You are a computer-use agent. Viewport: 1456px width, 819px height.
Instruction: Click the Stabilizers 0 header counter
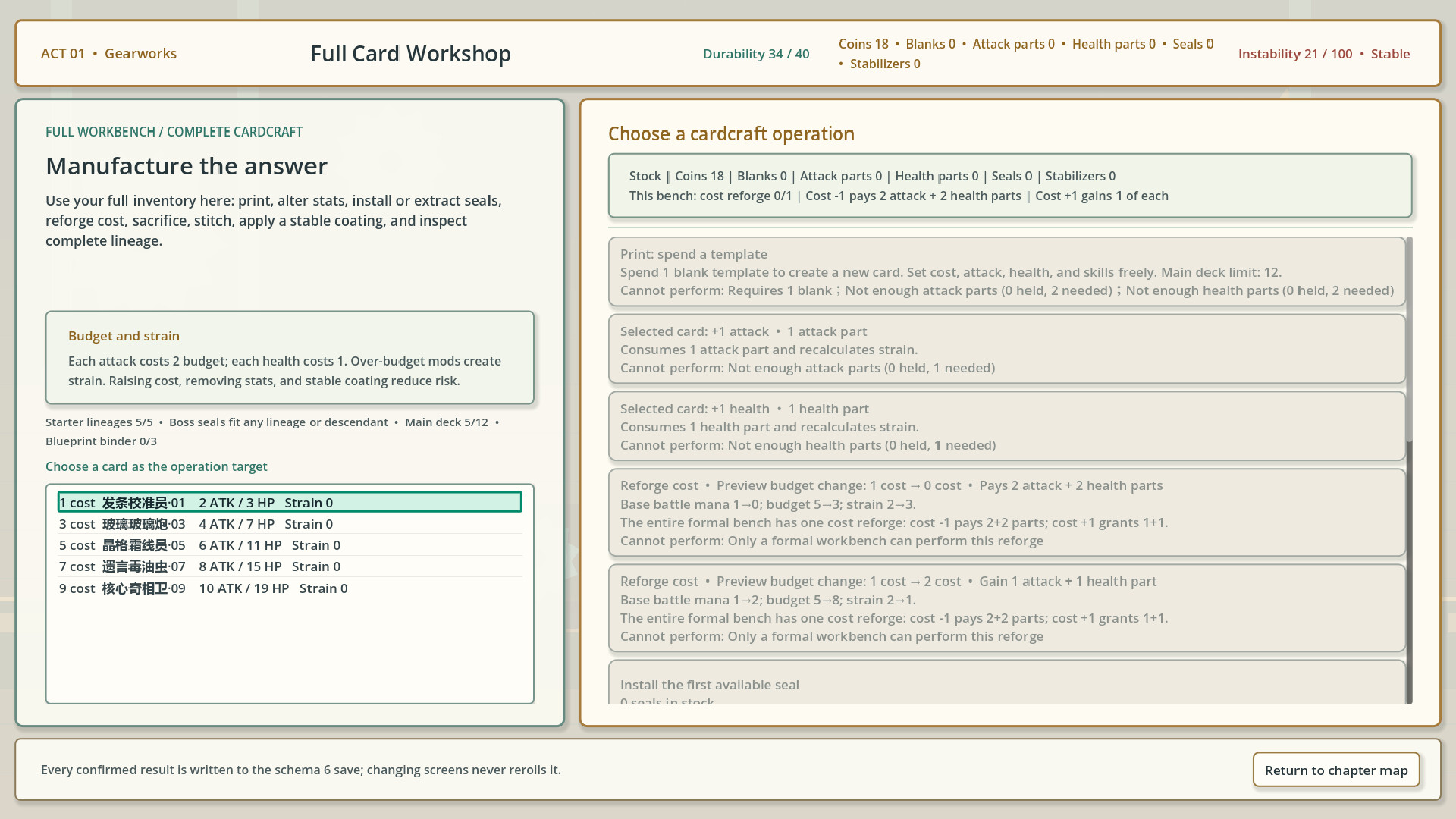885,64
